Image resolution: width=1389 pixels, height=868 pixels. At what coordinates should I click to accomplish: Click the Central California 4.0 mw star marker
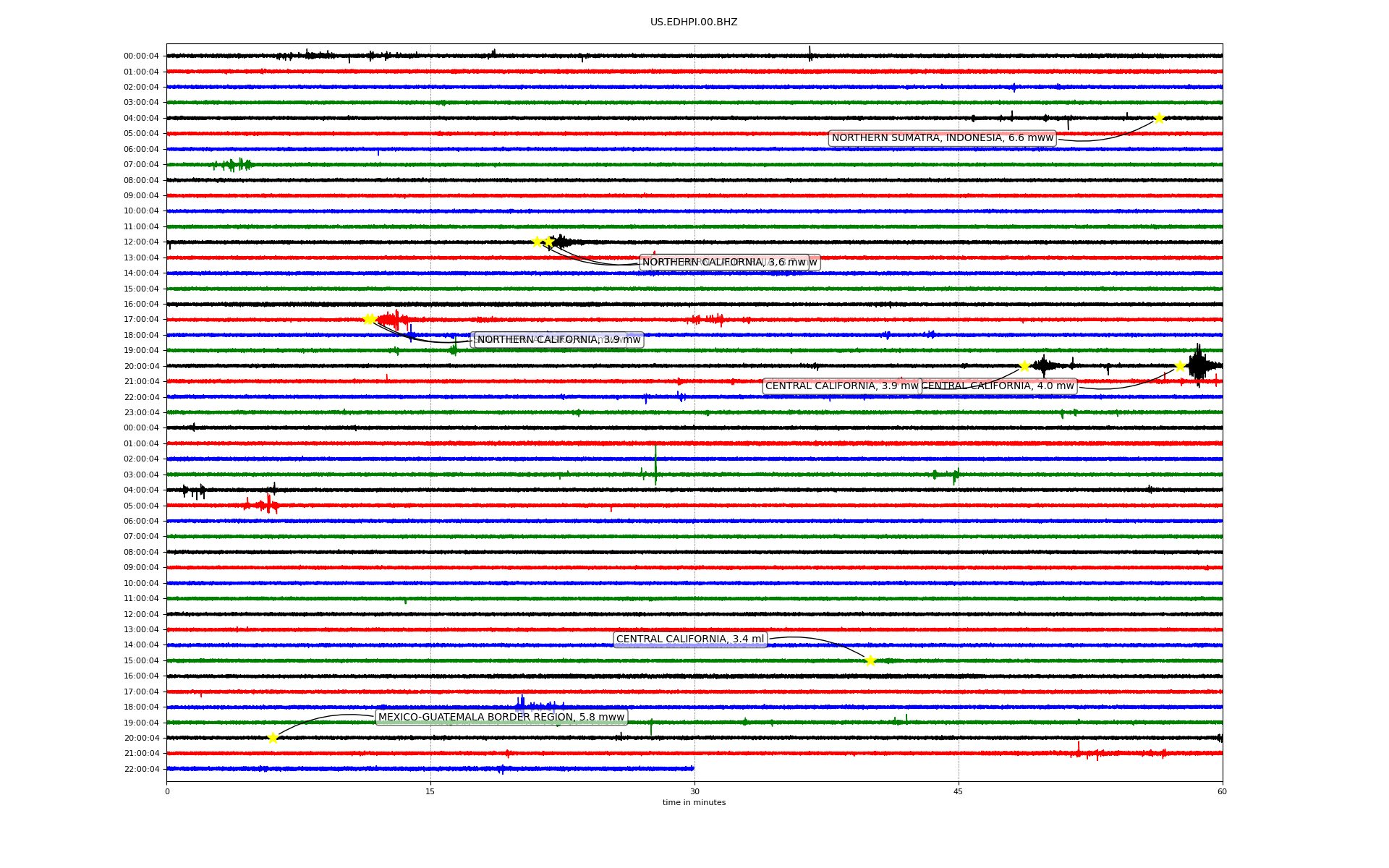point(1180,366)
